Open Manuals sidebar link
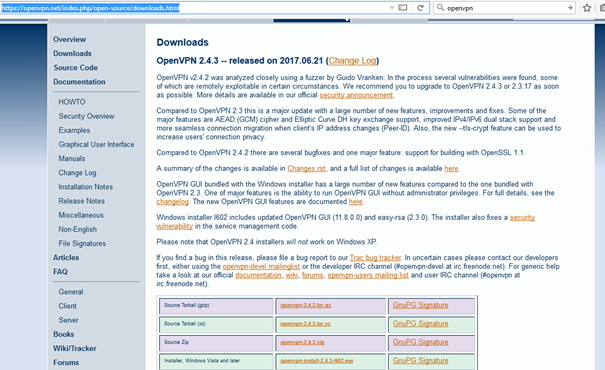605x370 pixels. click(72, 159)
